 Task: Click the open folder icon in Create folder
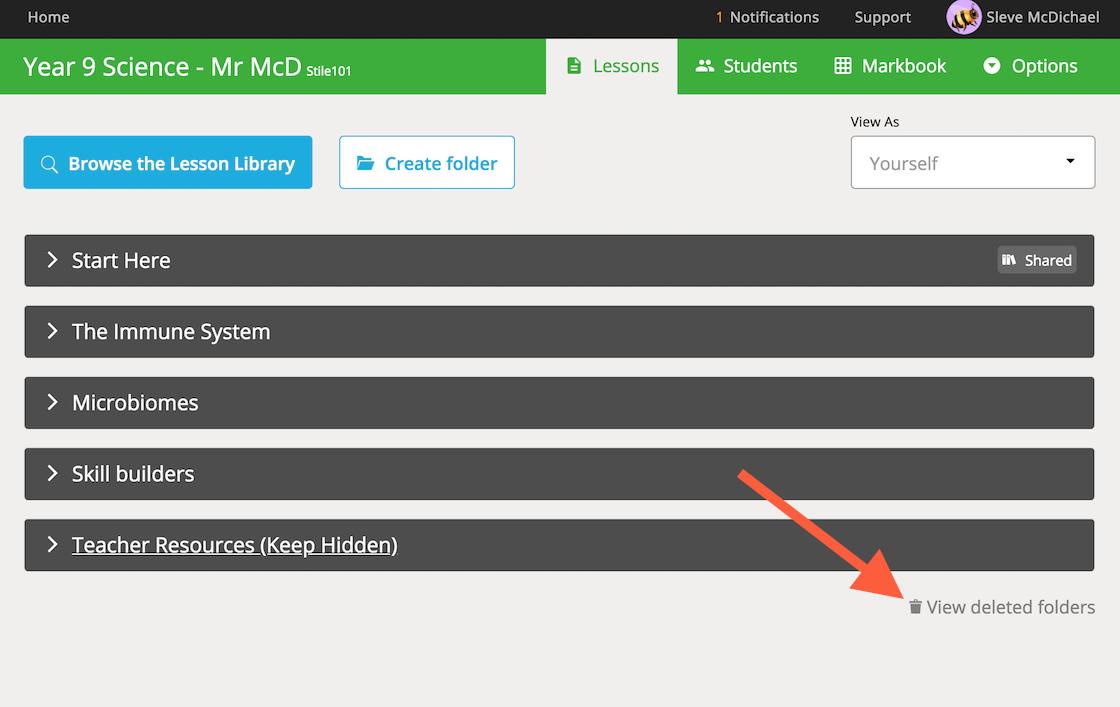(366, 163)
